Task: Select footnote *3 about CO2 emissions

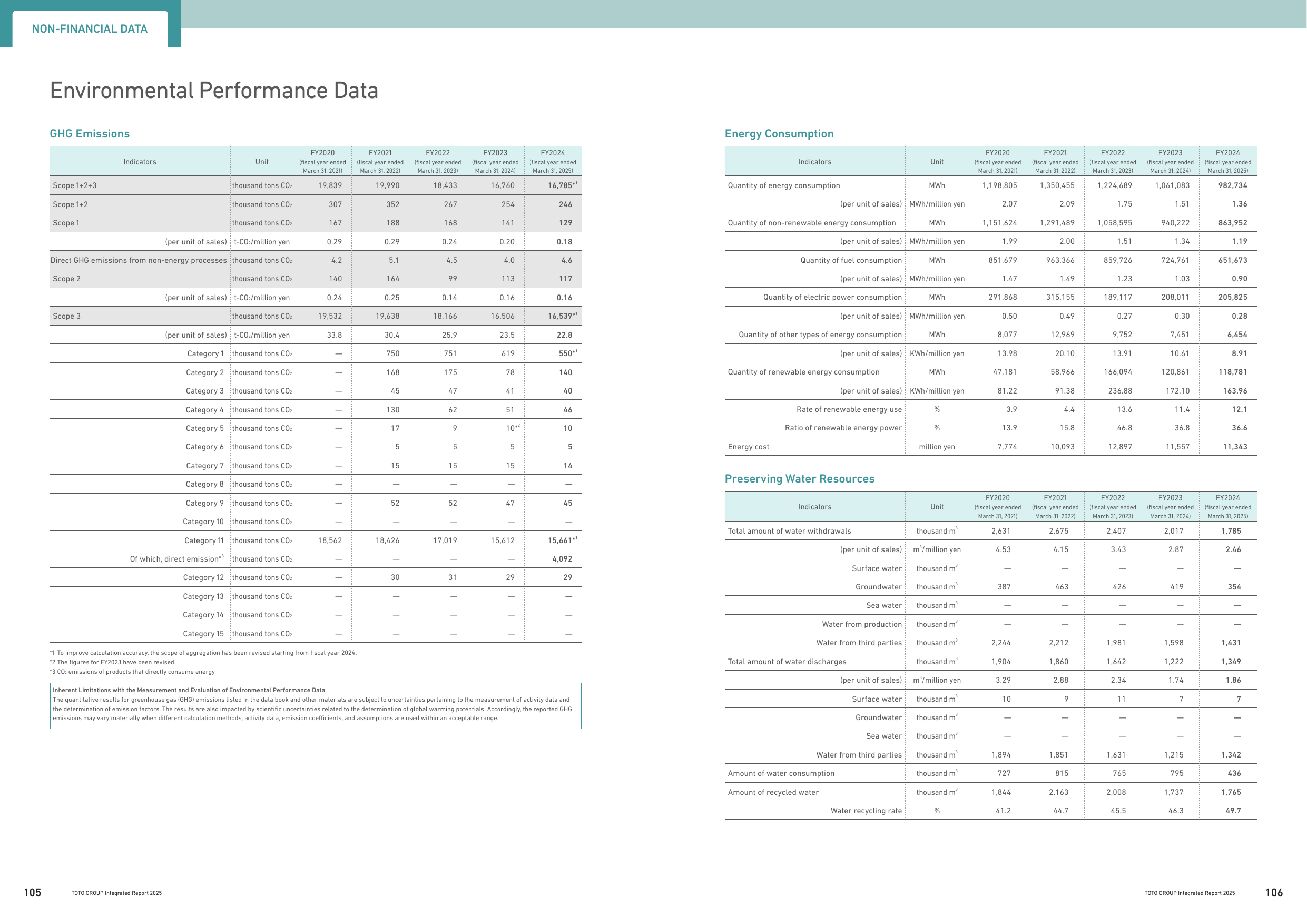Action: coord(132,672)
